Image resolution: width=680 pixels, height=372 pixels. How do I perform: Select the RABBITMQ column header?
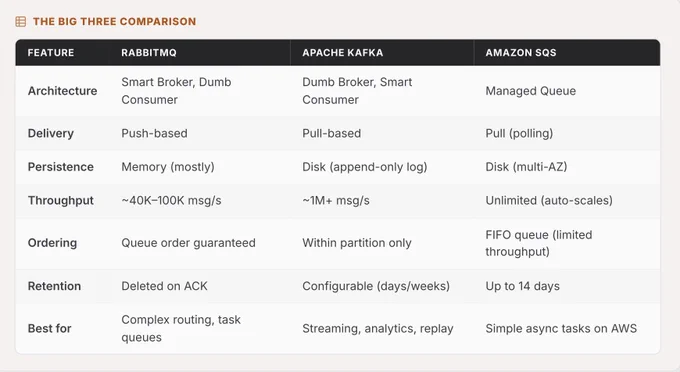[x=149, y=52]
